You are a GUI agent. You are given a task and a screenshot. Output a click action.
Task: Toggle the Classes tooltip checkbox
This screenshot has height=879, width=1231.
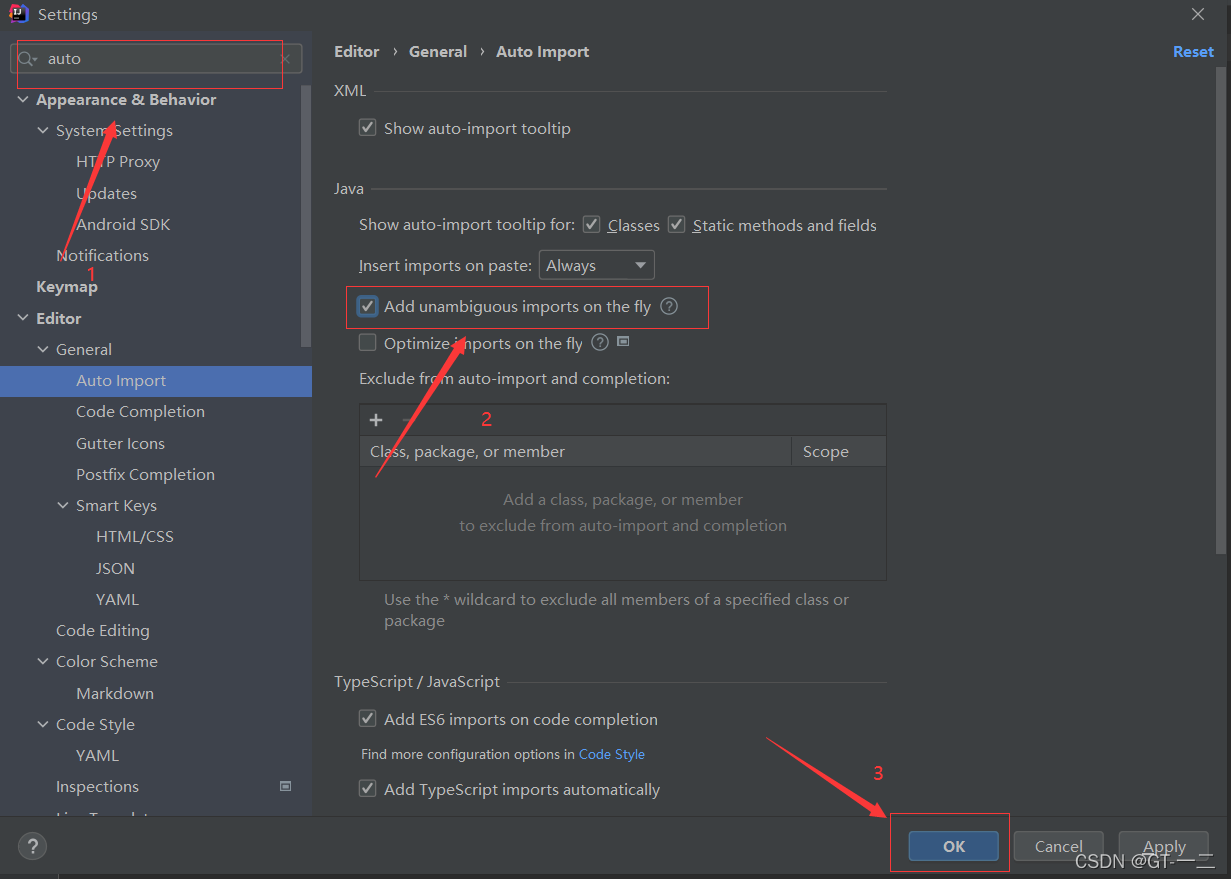click(x=591, y=225)
